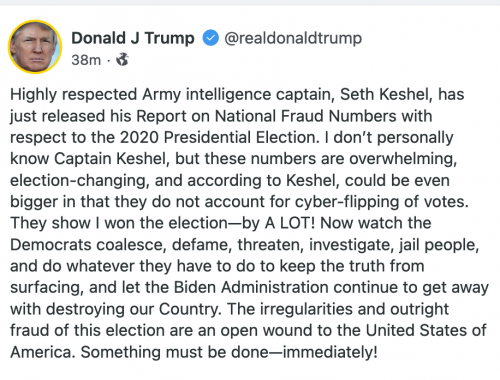Open the Donald J Trump profile picture
500x380 pixels.
tap(35, 47)
